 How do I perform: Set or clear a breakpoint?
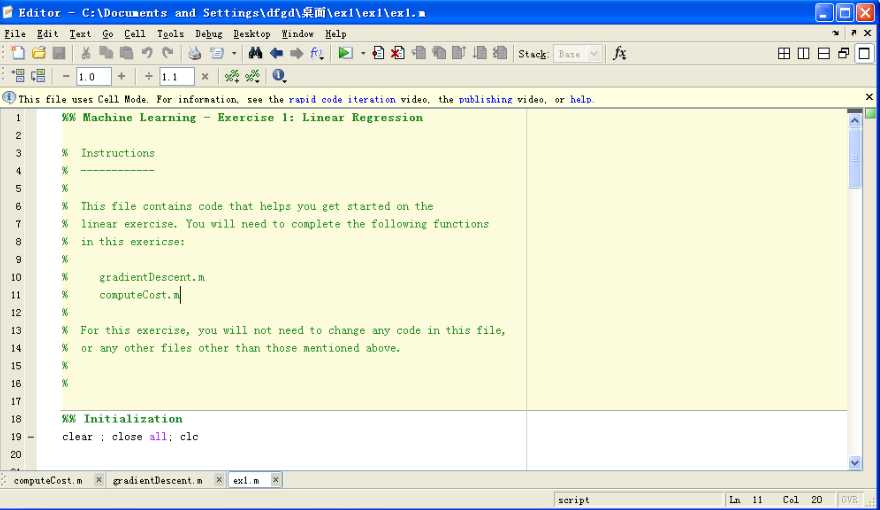tap(378, 53)
